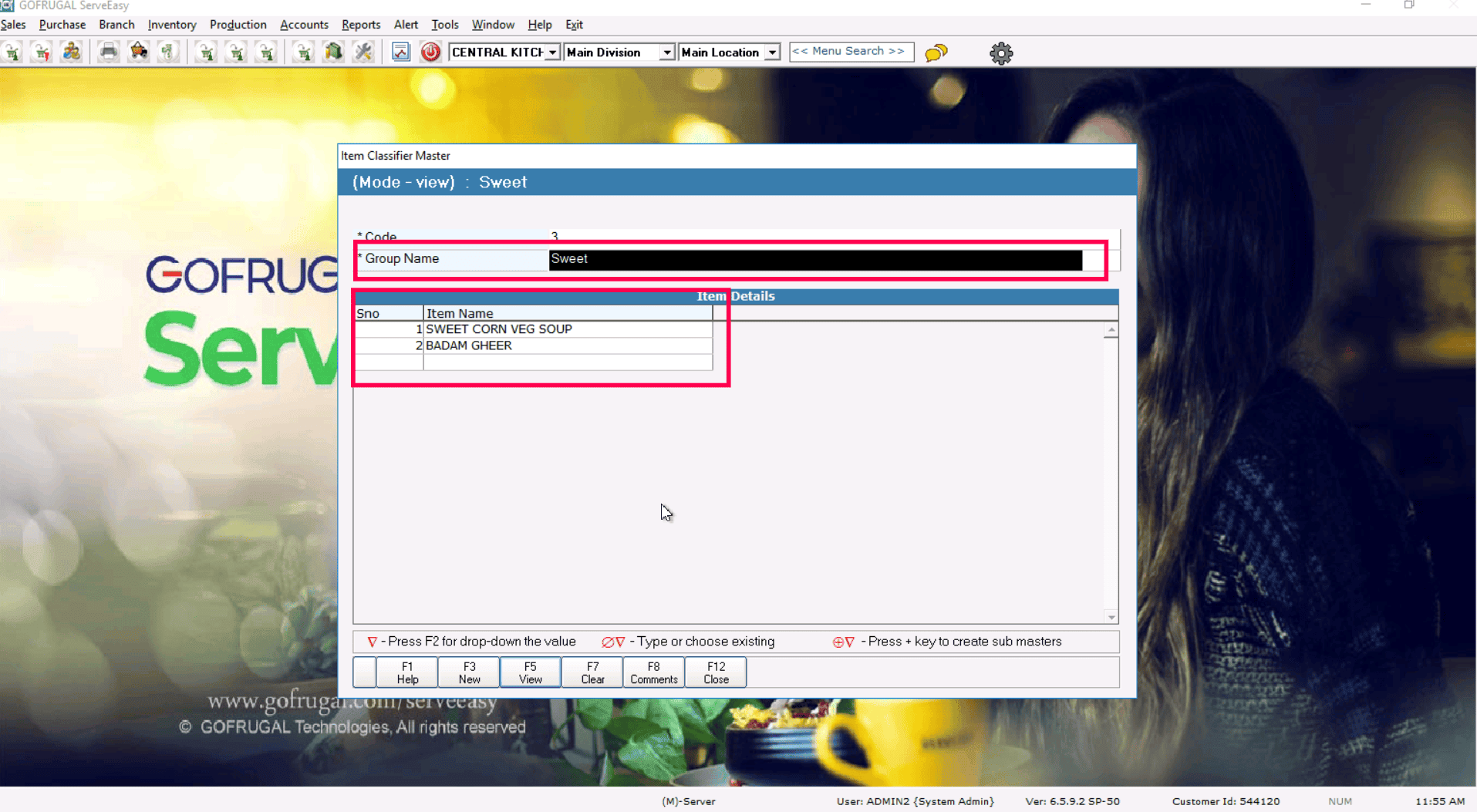Open the customers group icon in toolbar
This screenshot has width=1477, height=812.
(72, 52)
